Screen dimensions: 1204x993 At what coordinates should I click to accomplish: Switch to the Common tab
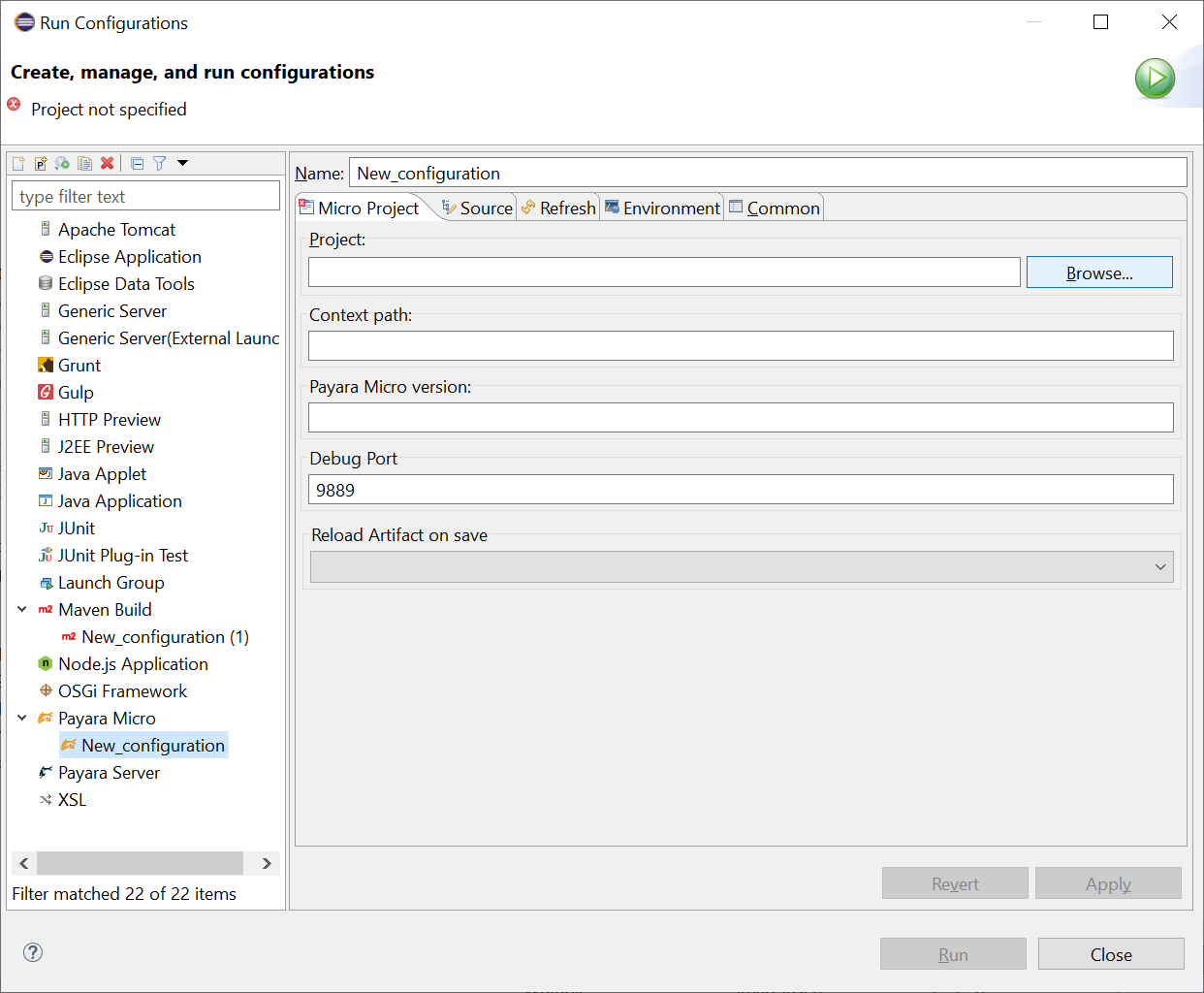[x=775, y=208]
